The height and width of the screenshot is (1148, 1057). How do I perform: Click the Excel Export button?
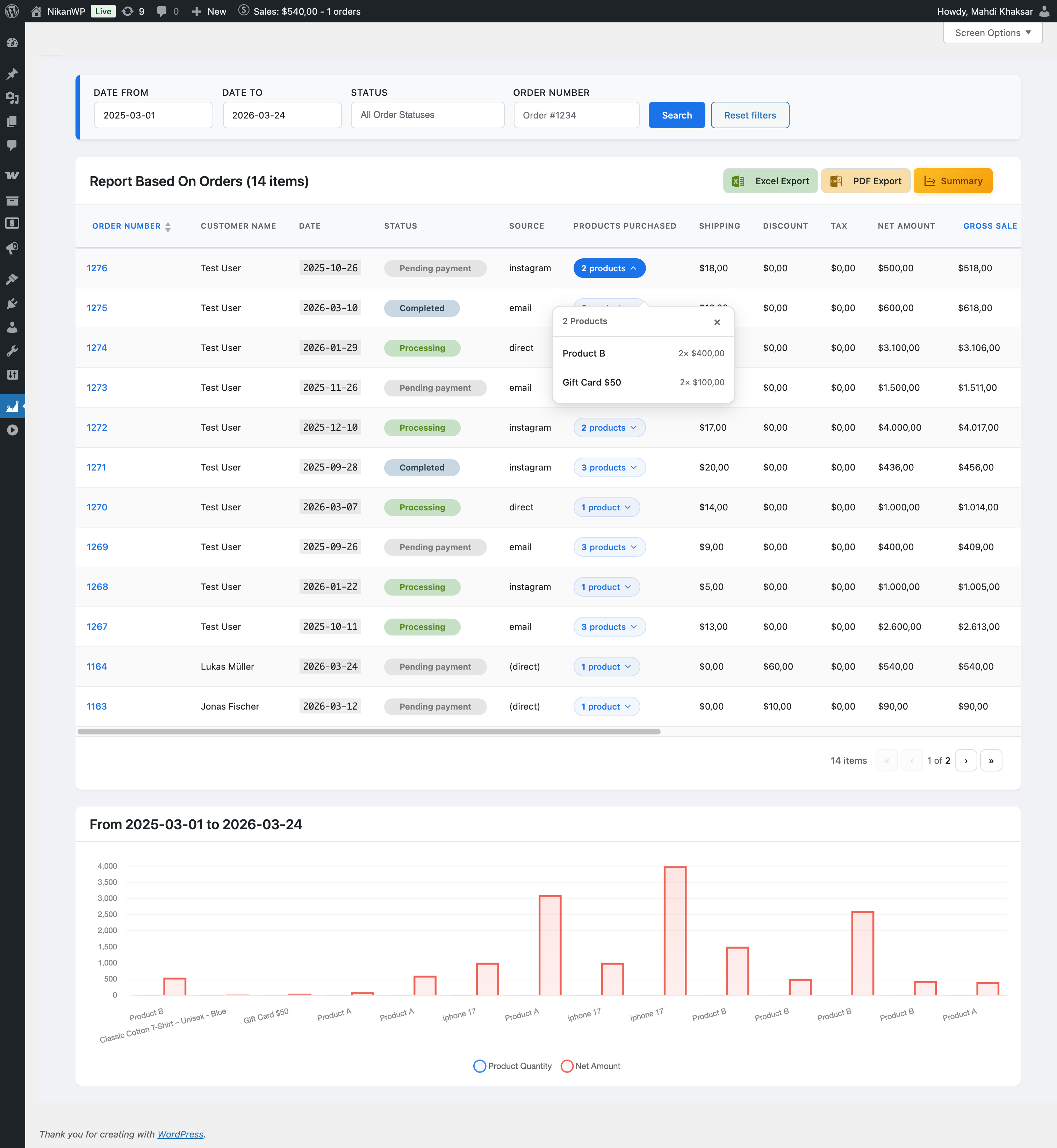coord(770,181)
